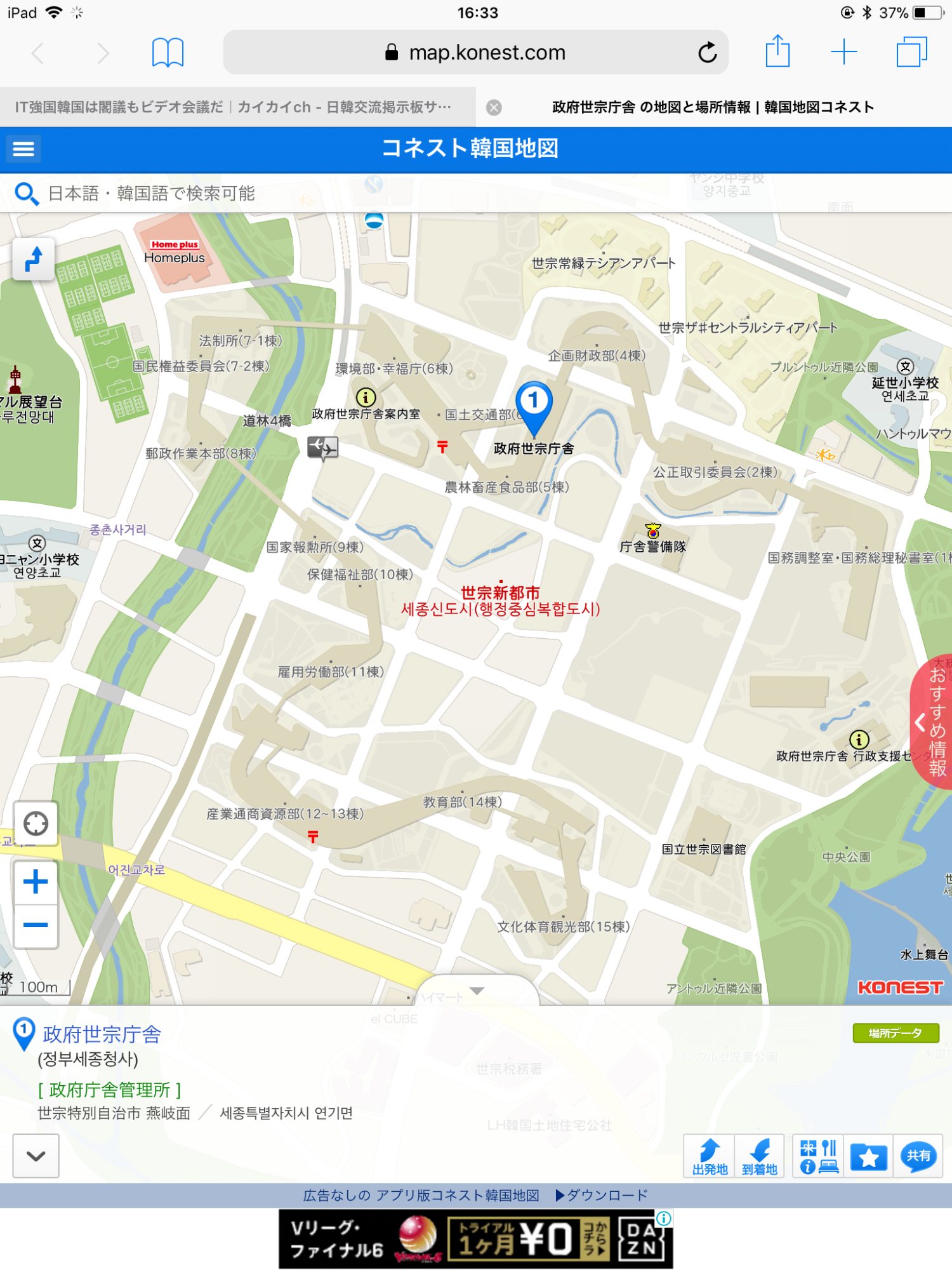Set place as 出発地 departure point
The image size is (952, 1270).
pos(709,1156)
